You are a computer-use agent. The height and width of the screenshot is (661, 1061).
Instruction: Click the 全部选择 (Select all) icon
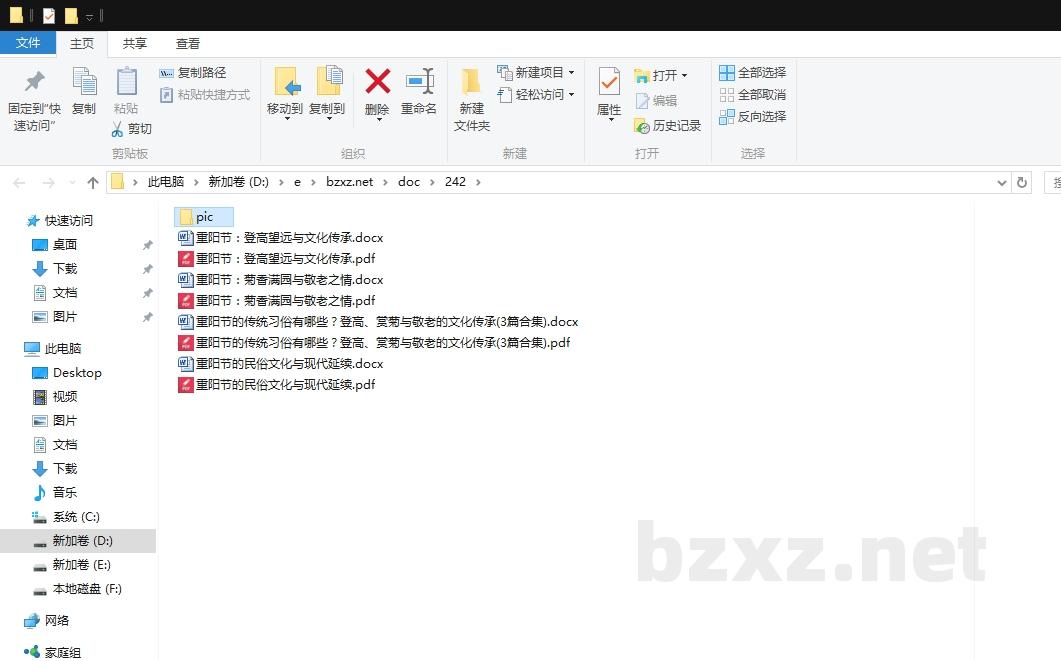coord(727,72)
